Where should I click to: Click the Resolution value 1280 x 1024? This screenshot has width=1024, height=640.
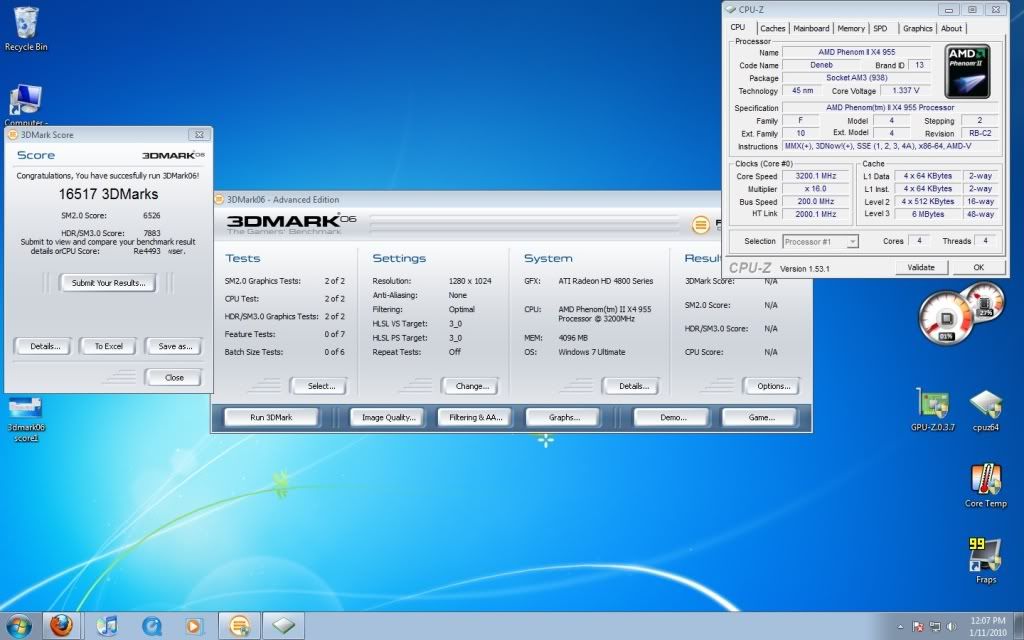(470, 281)
